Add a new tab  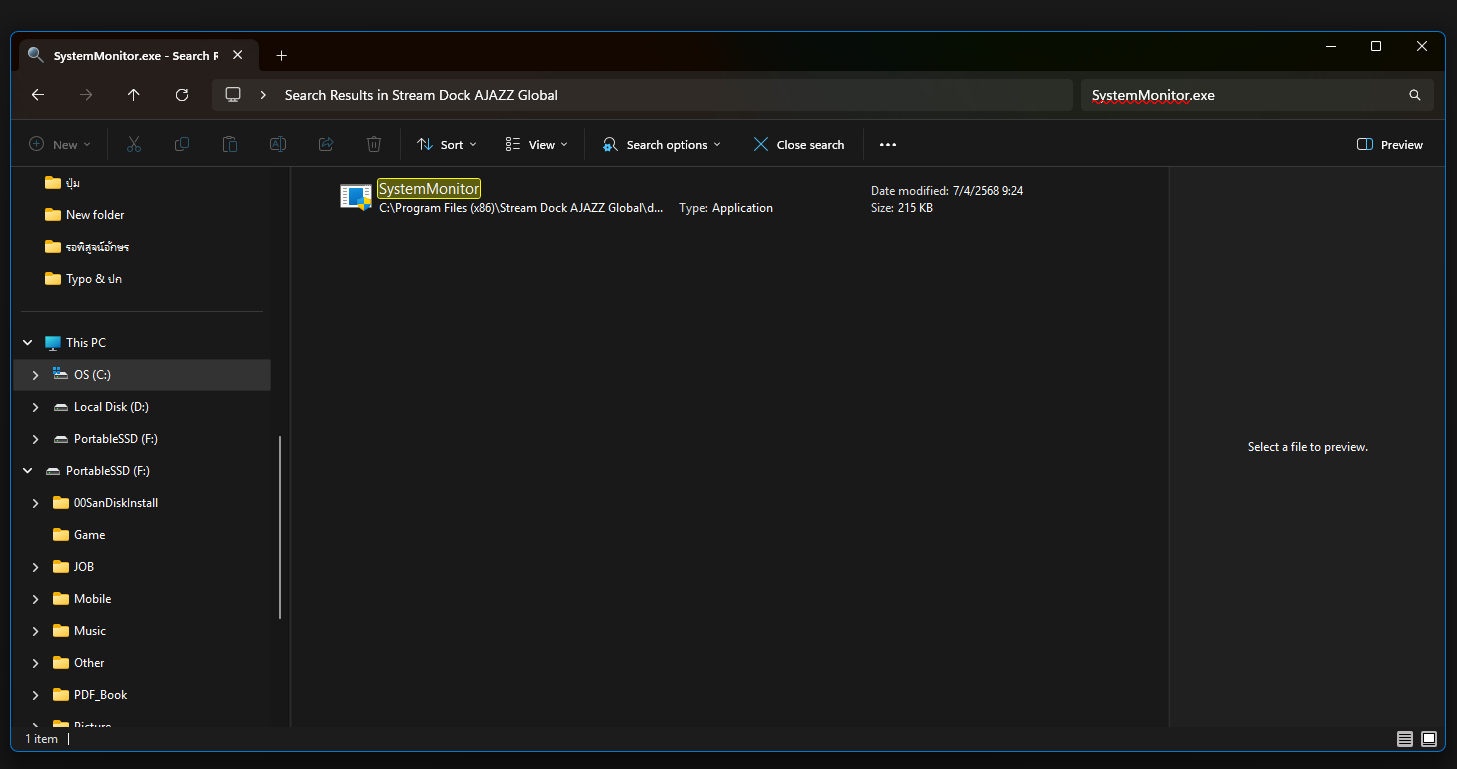point(281,56)
